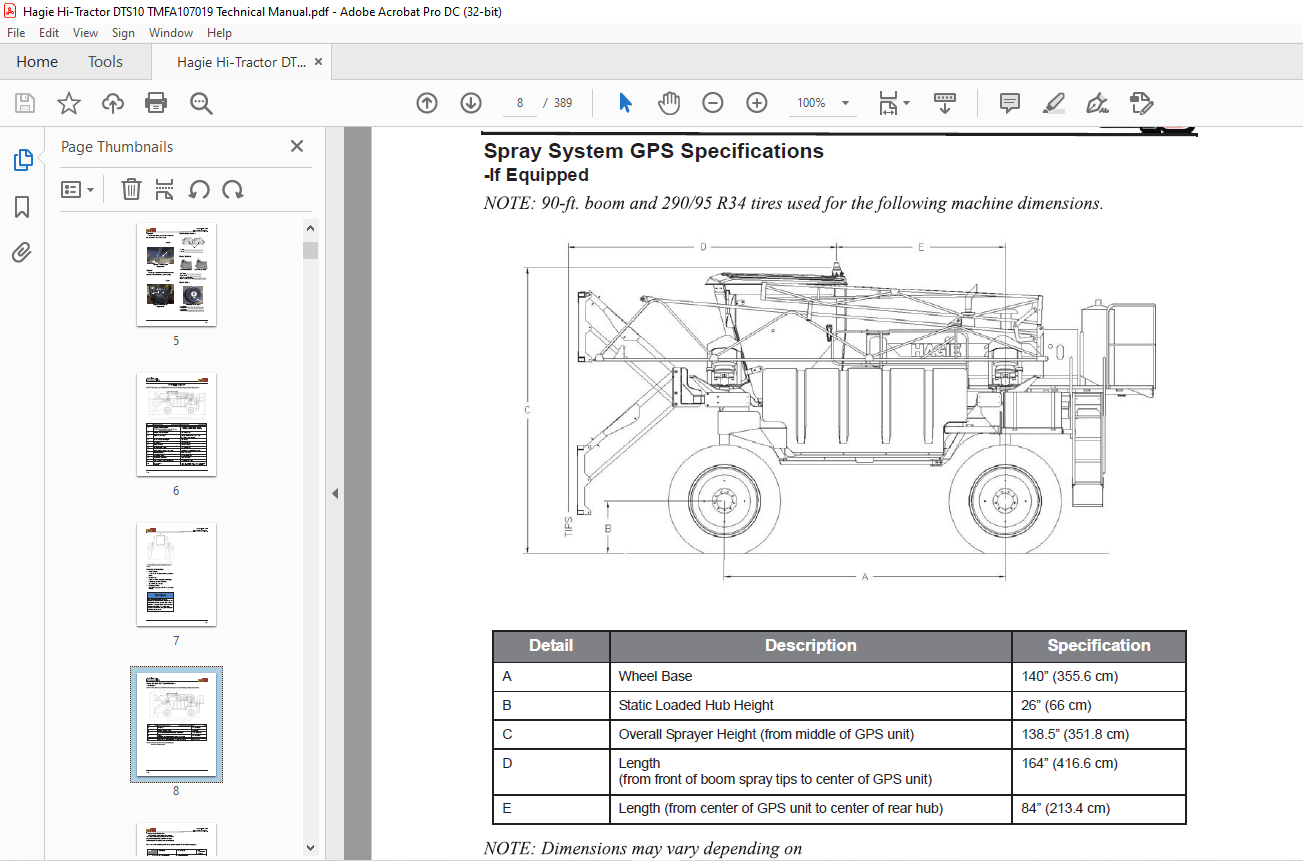The width and height of the screenshot is (1303, 861).
Task: Click the '-If Equipped' subheading
Action: click(536, 176)
